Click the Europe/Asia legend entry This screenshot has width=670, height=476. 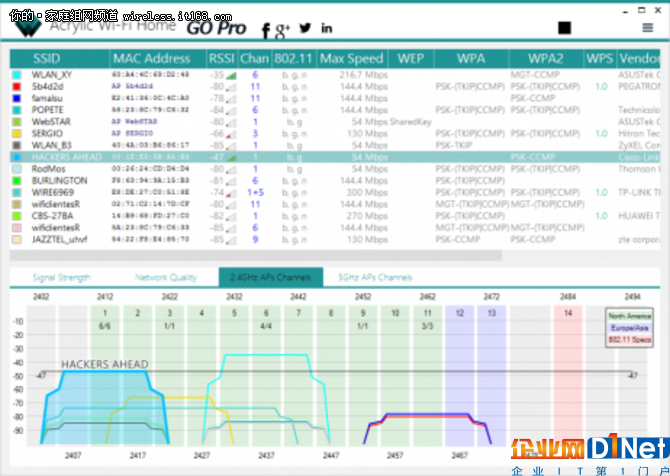tap(629, 328)
